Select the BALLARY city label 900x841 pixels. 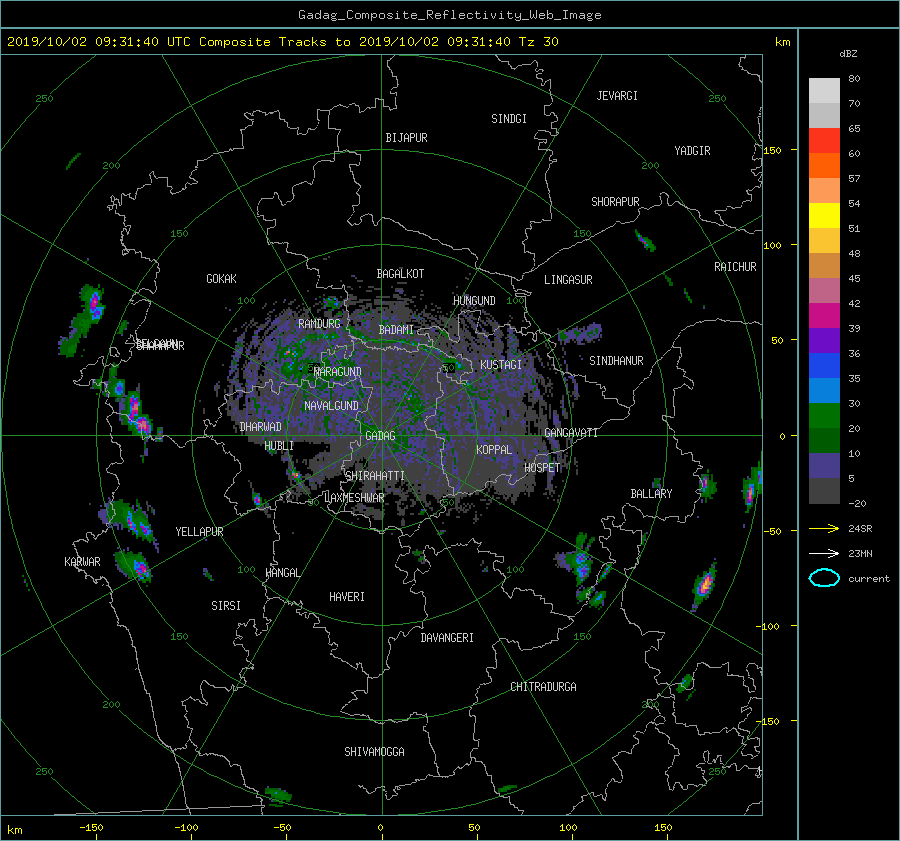651,494
